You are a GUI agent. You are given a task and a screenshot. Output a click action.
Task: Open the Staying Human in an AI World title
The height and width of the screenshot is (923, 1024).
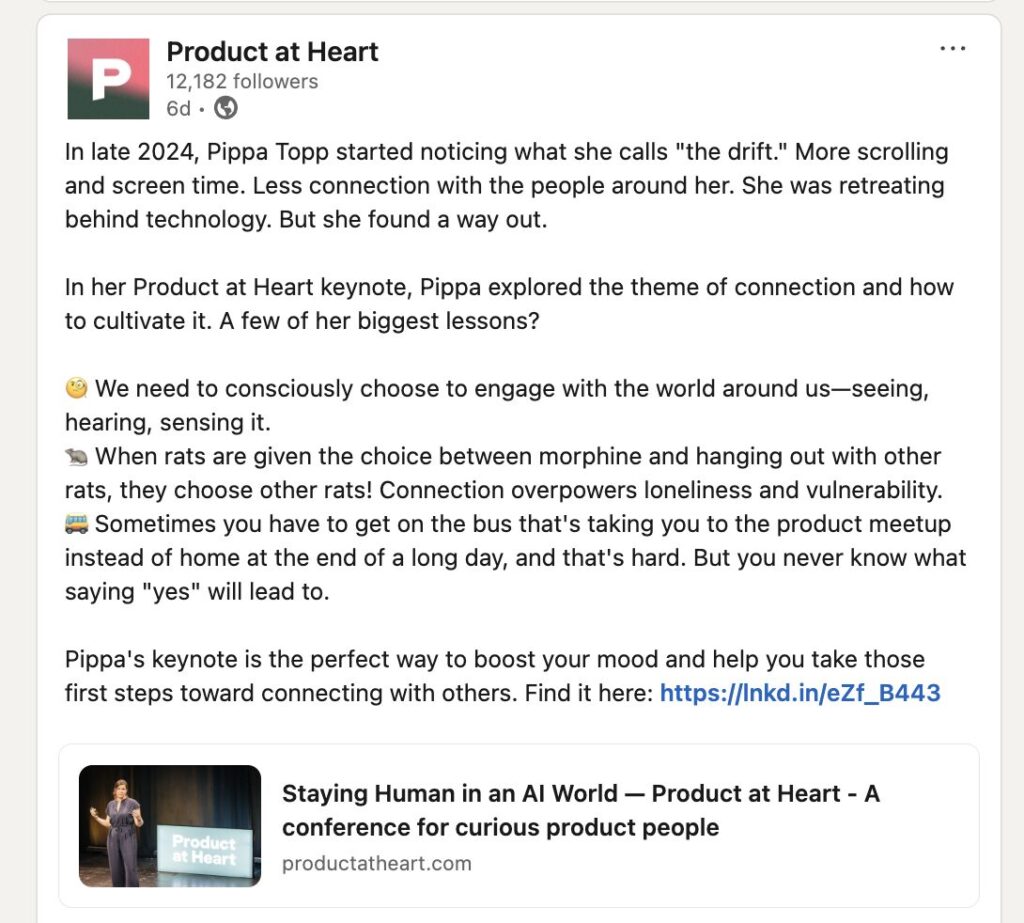pyautogui.click(x=581, y=810)
